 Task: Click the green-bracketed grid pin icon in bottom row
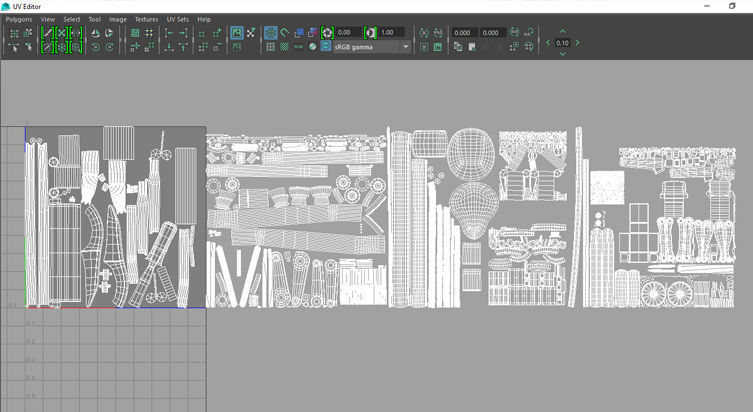(x=76, y=47)
